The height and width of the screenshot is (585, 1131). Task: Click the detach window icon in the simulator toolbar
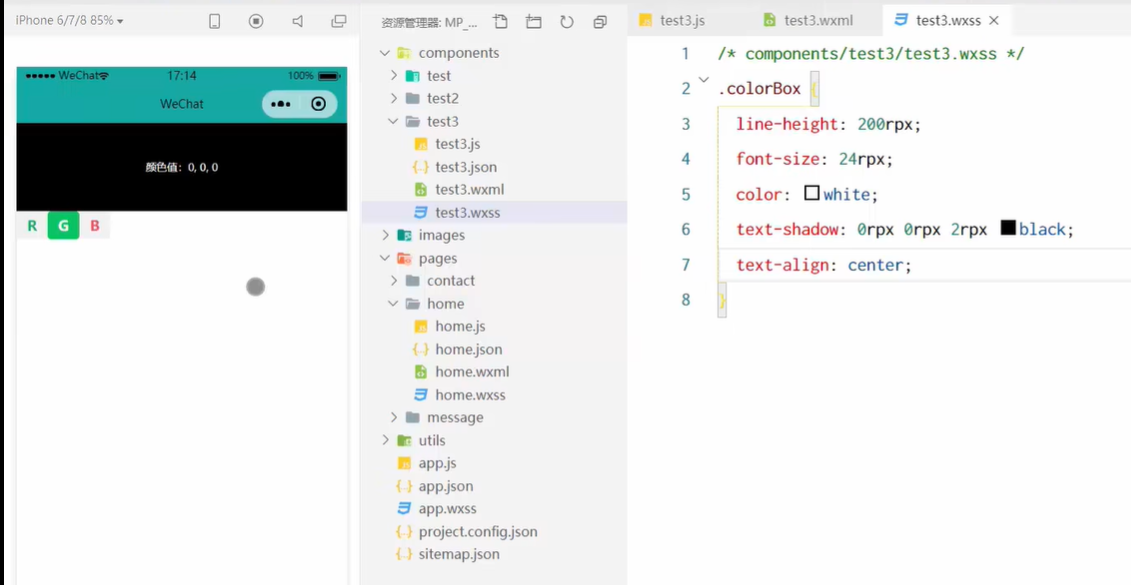(338, 22)
